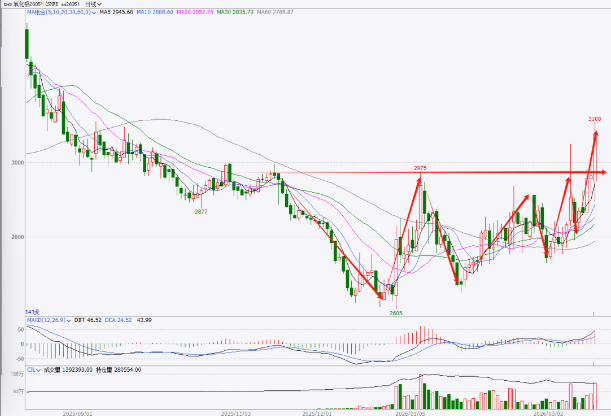Click the 2975 peak price label
The height and width of the screenshot is (416, 611).
click(420, 168)
